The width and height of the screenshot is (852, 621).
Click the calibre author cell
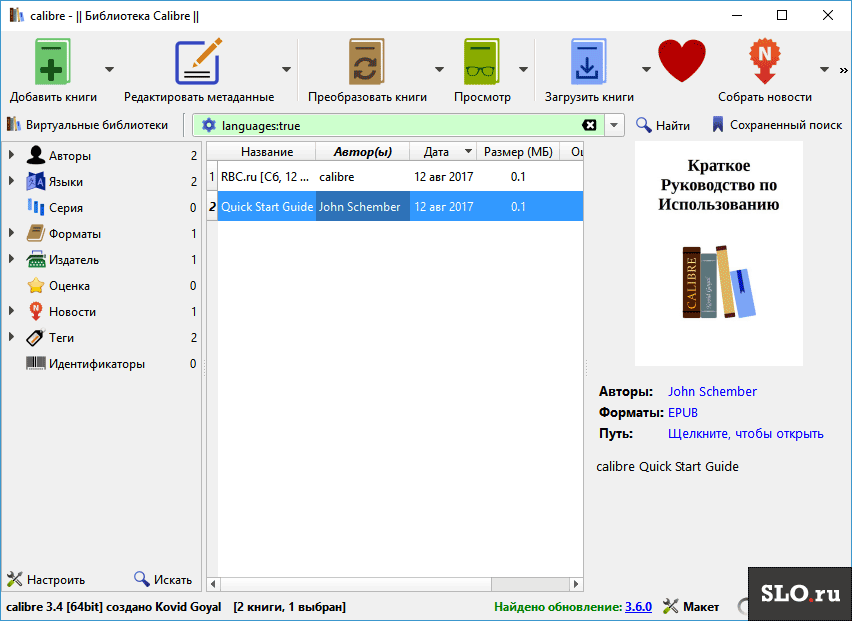(362, 177)
